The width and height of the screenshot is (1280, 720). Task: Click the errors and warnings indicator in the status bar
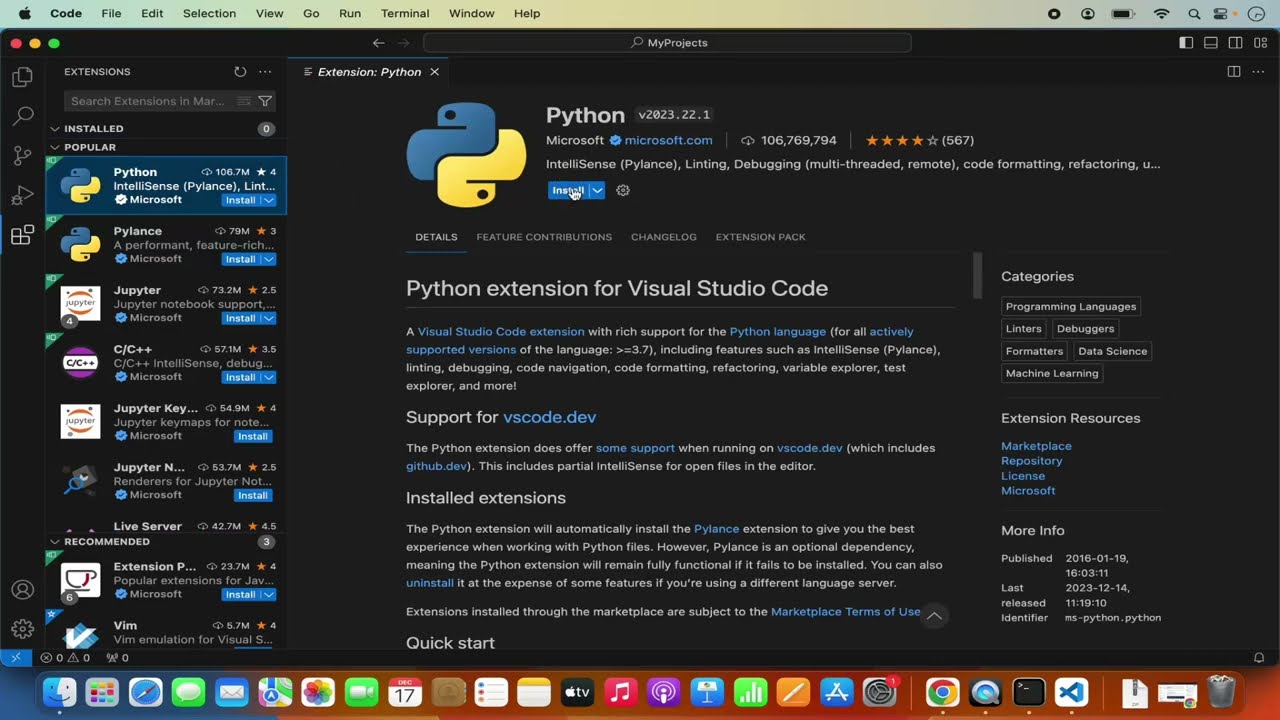tap(60, 658)
